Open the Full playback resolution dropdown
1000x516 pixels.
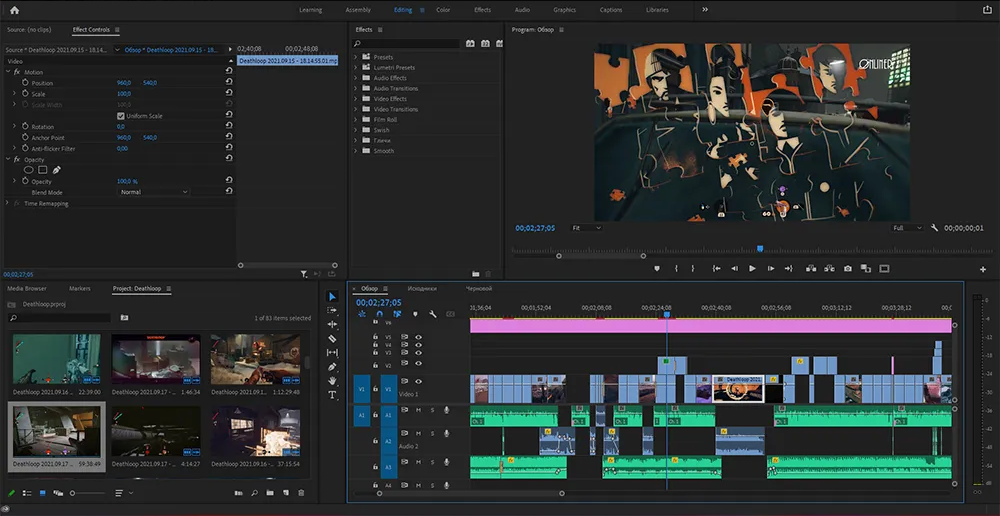click(x=908, y=228)
